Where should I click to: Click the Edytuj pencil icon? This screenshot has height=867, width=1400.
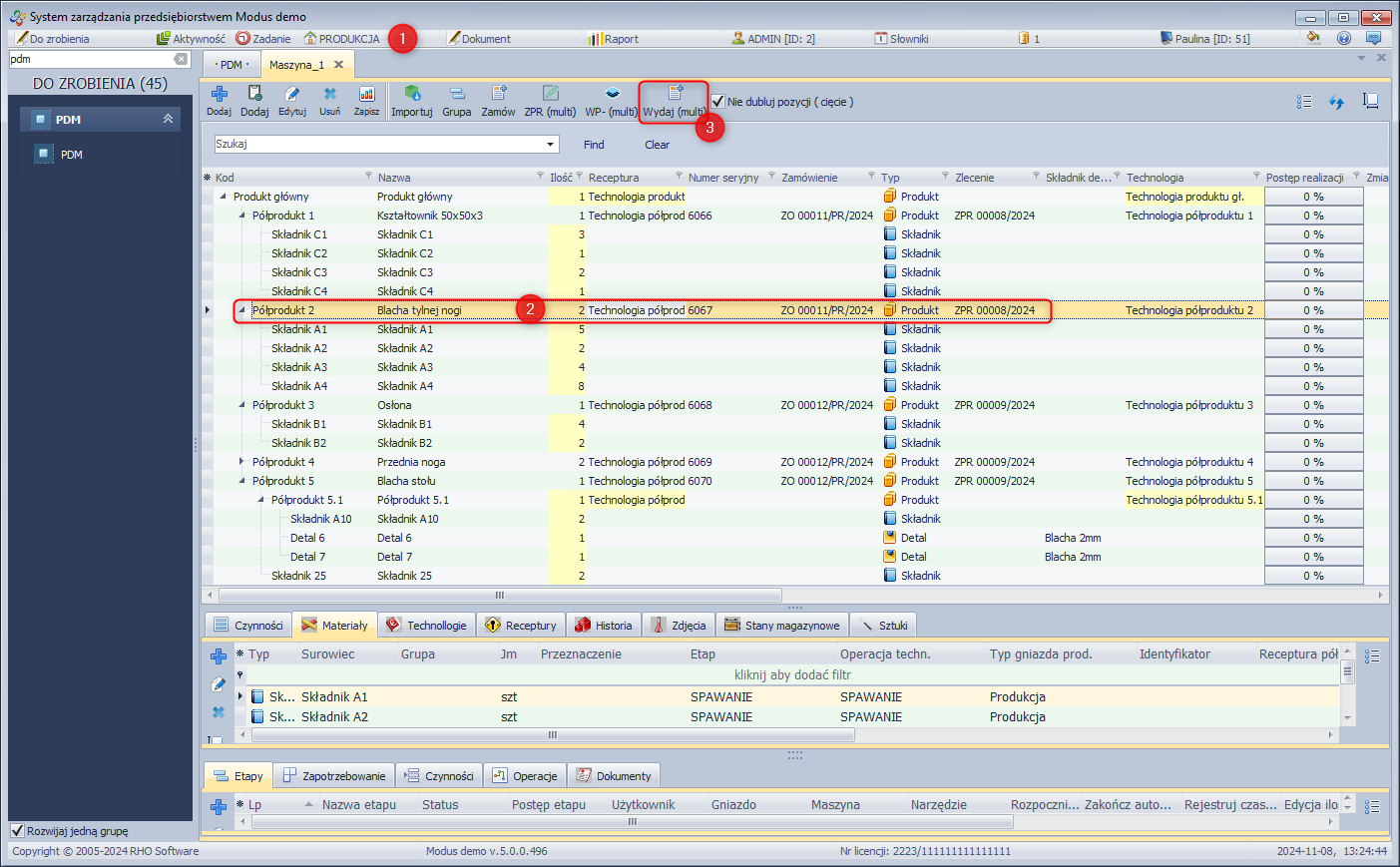click(291, 95)
